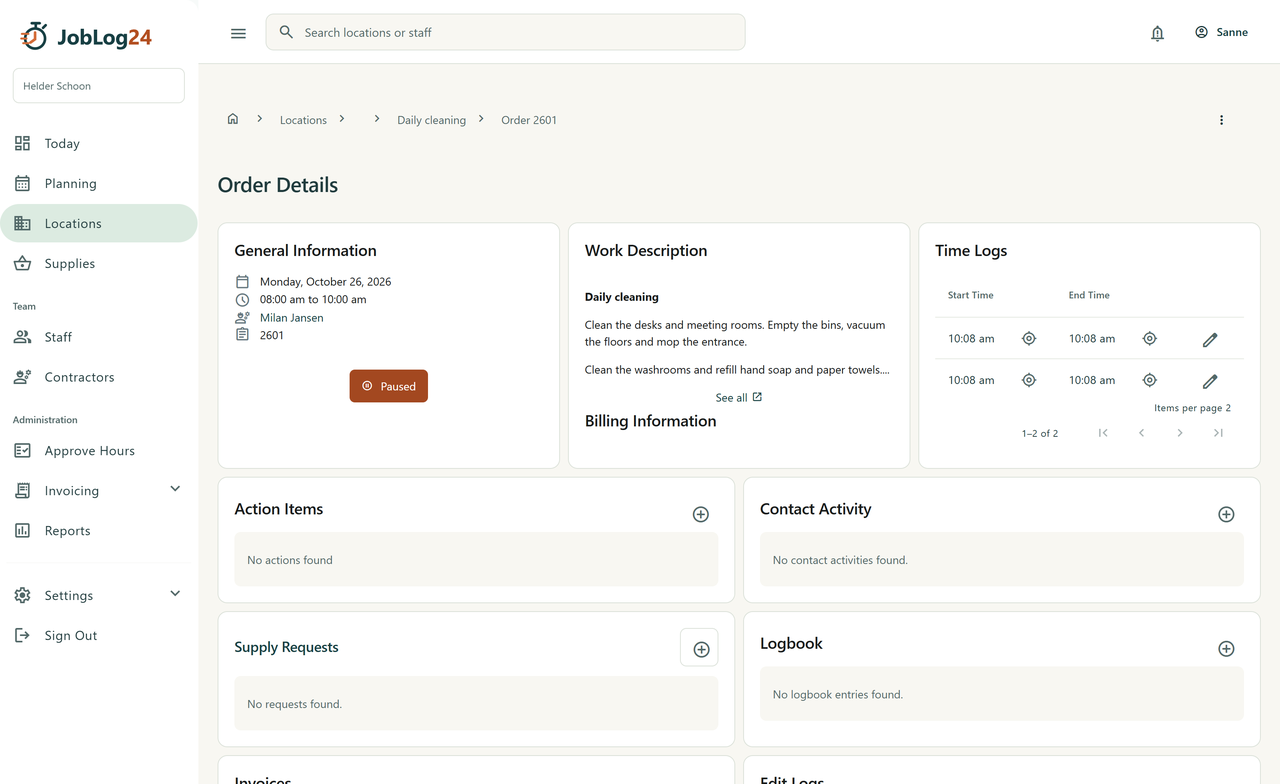Click Sign Out in sidebar
Viewport: 1280px width, 784px height.
coord(99,636)
